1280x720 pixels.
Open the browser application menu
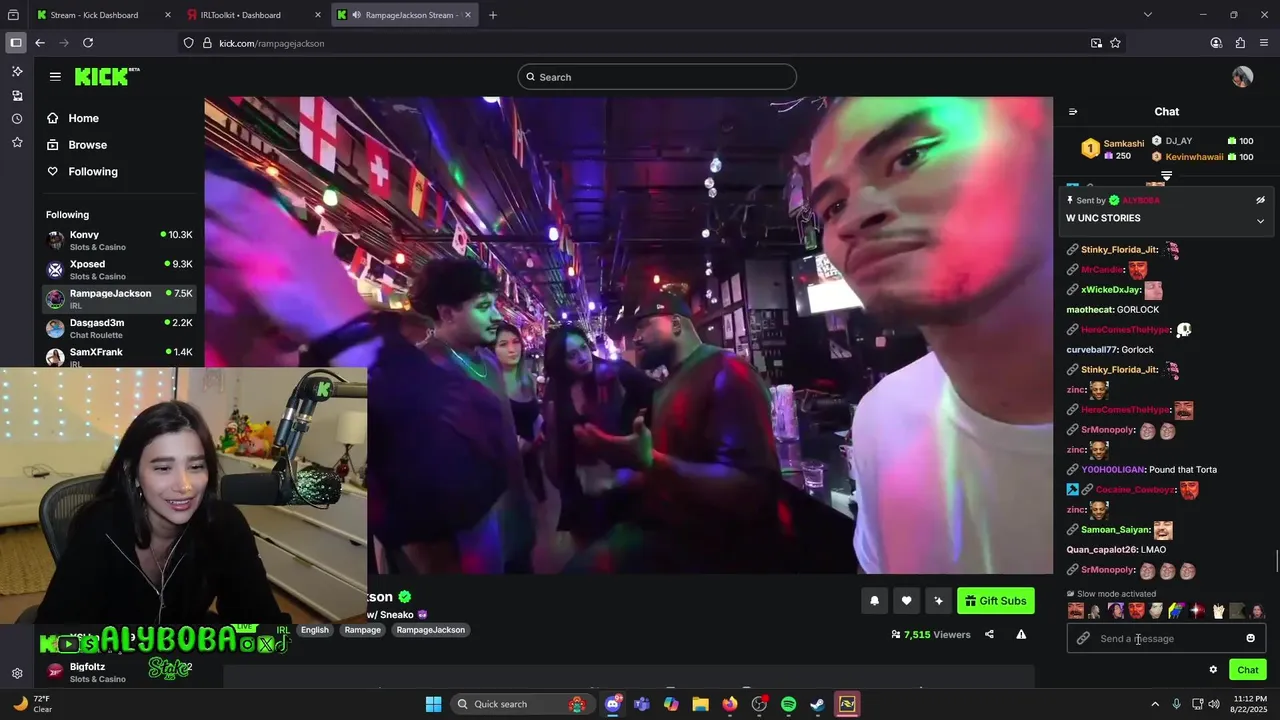pos(1264,43)
